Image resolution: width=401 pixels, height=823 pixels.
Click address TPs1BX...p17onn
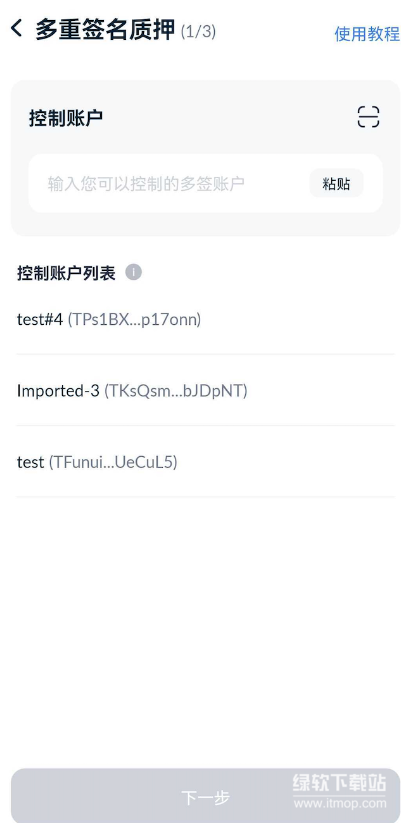point(134,319)
